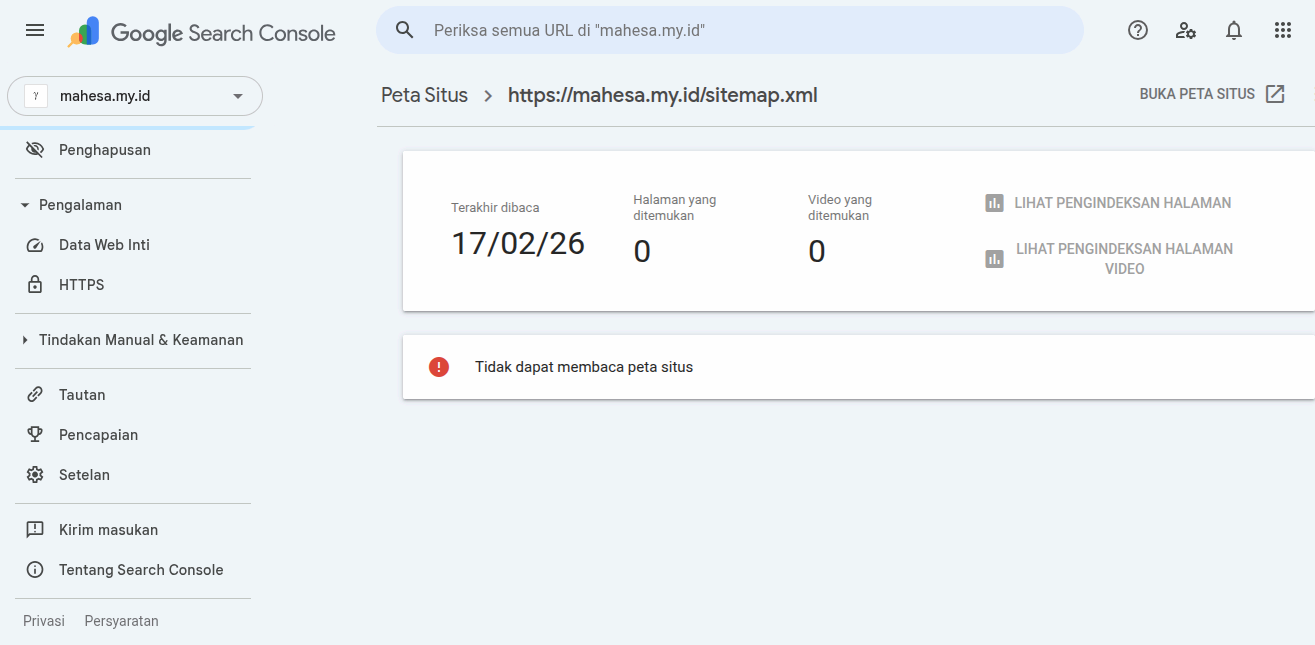Screen dimensions: 1315x645
Task: Click the Peta Situs breadcrumb link
Action: click(x=424, y=95)
